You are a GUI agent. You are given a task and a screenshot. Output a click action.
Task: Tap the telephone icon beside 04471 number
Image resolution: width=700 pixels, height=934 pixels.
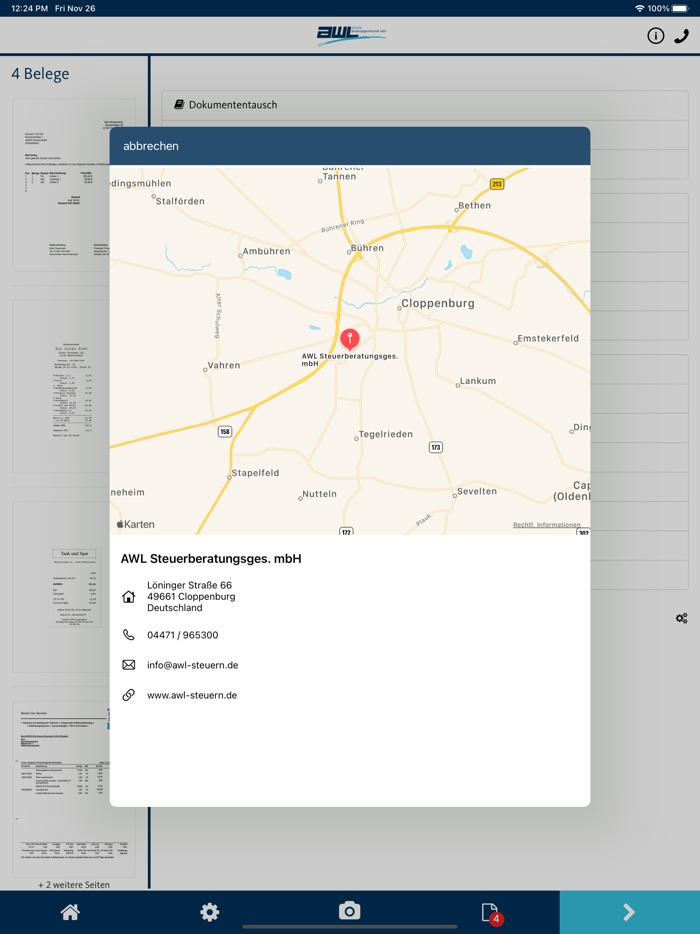coord(129,634)
